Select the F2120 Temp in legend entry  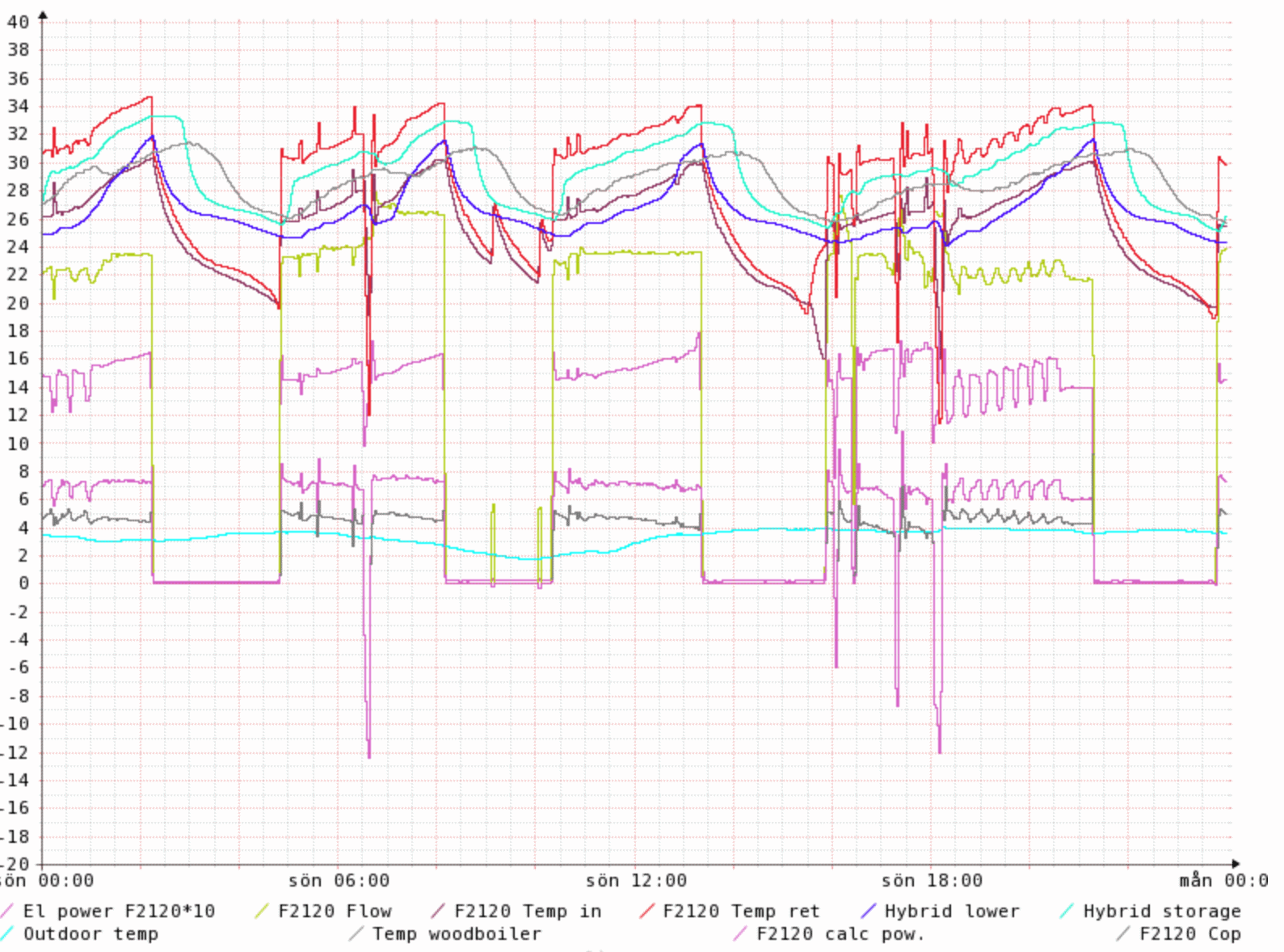(x=528, y=912)
